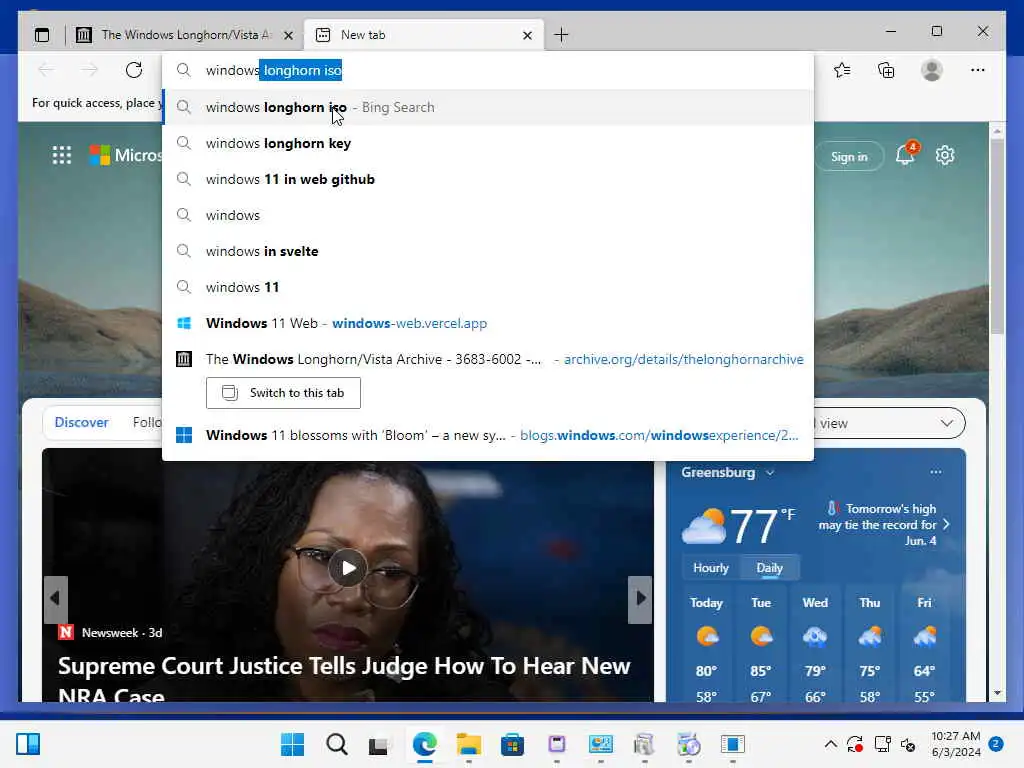Select the Wed forecast column
The image size is (1024, 768).
(815, 648)
